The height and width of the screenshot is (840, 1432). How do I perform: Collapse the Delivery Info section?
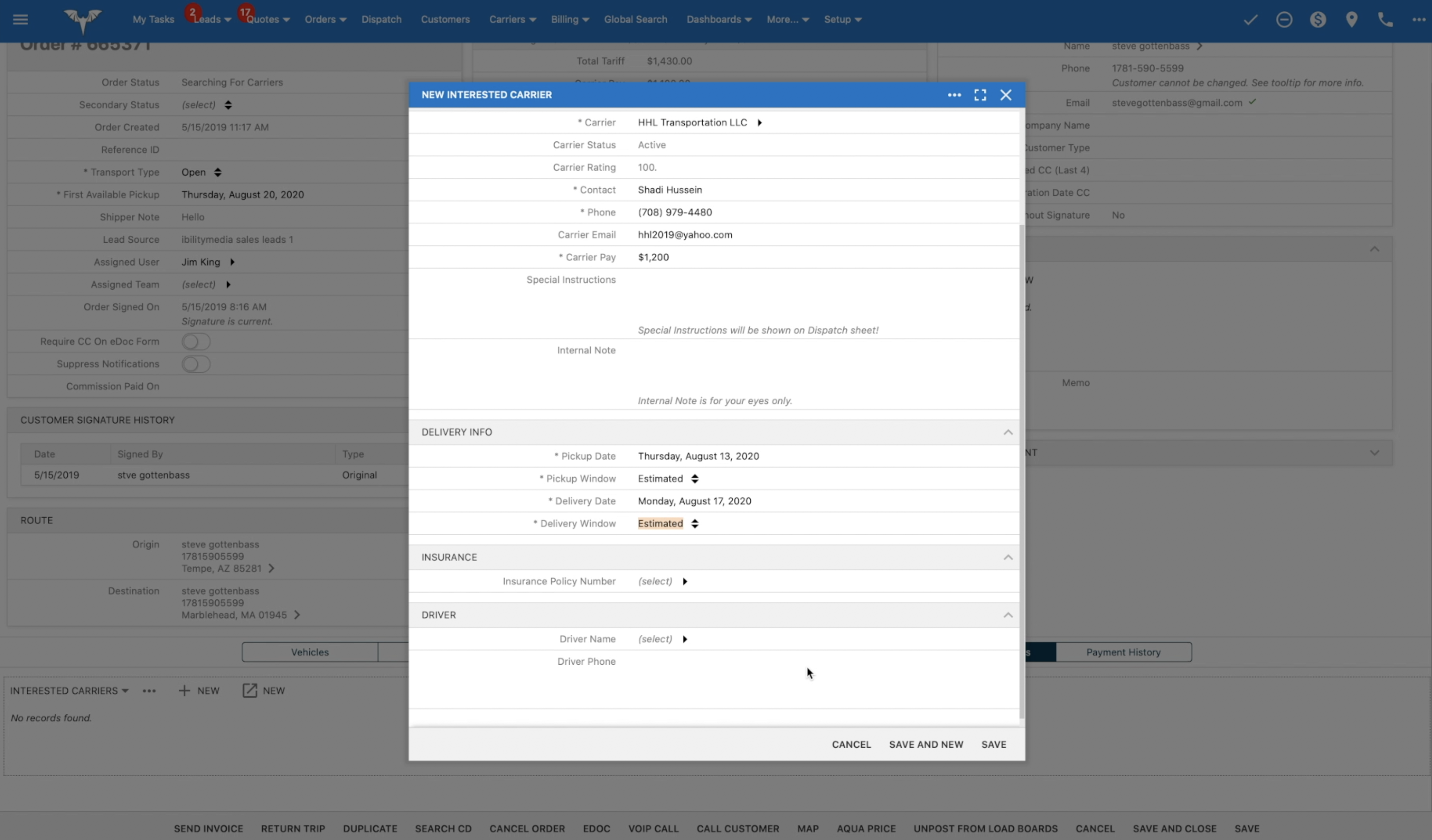tap(1007, 432)
